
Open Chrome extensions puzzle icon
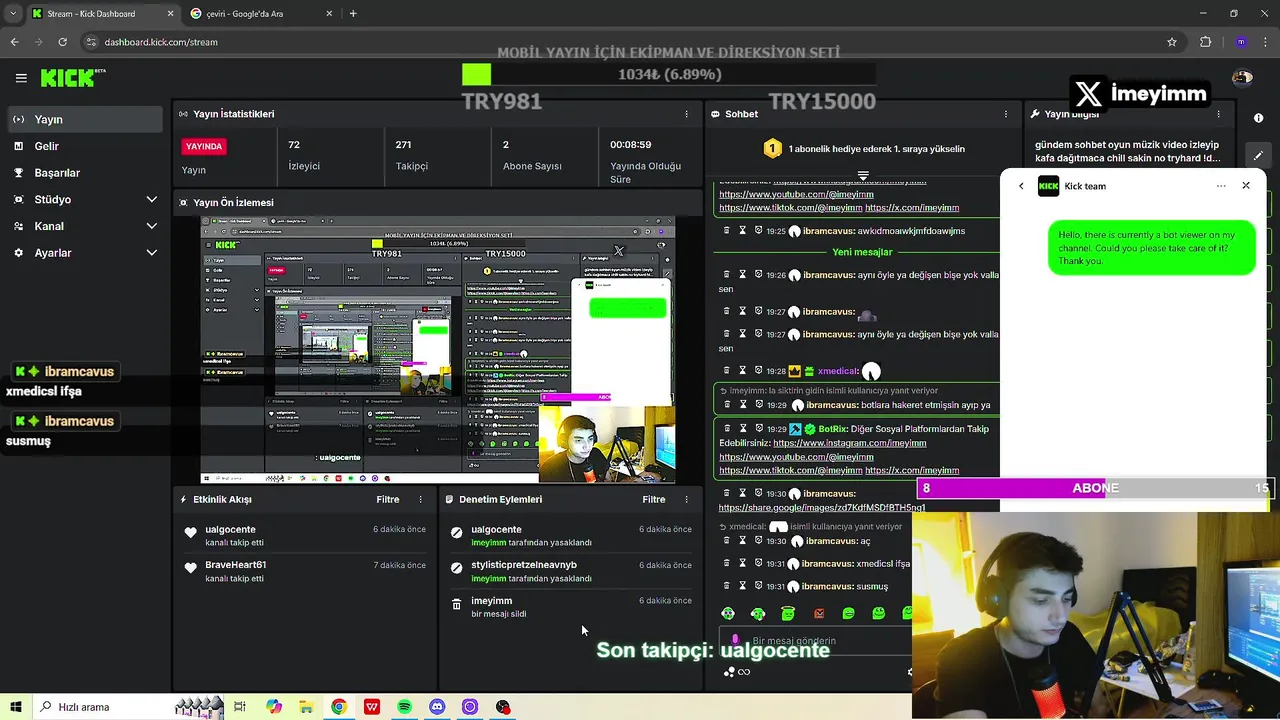pos(1205,42)
